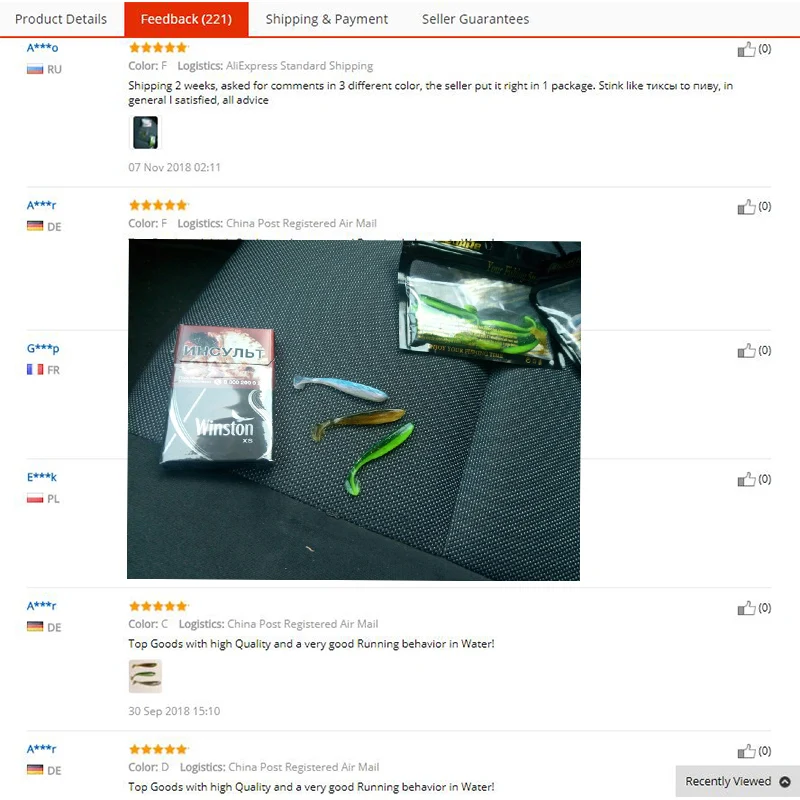The width and height of the screenshot is (800, 800).
Task: Click thumbs-up on Color C review
Action: 746,608
